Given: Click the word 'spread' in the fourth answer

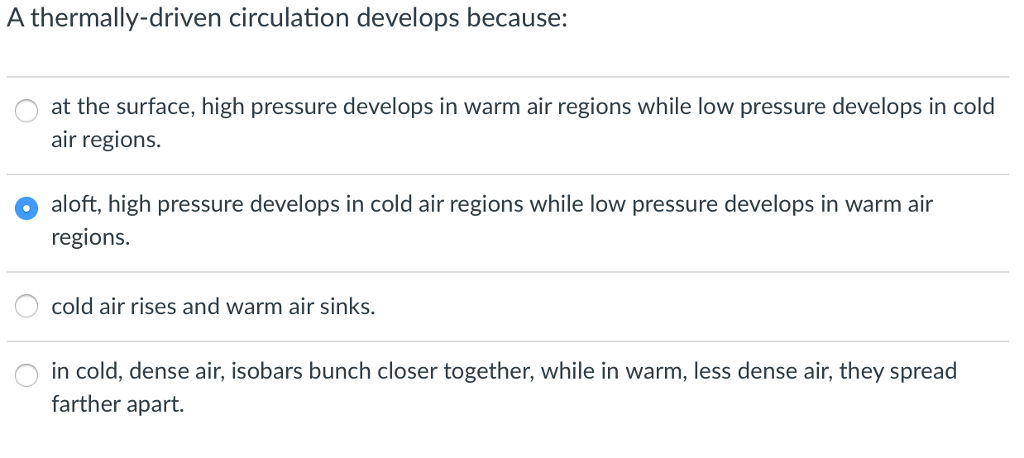Looking at the screenshot, I should [925, 372].
